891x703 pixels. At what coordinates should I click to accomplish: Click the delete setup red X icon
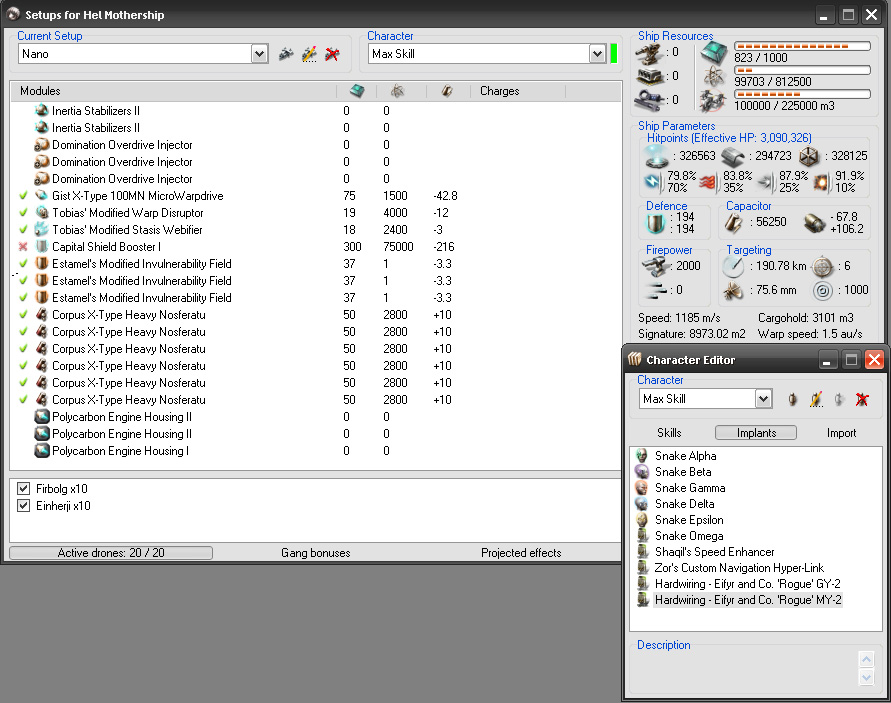click(332, 54)
